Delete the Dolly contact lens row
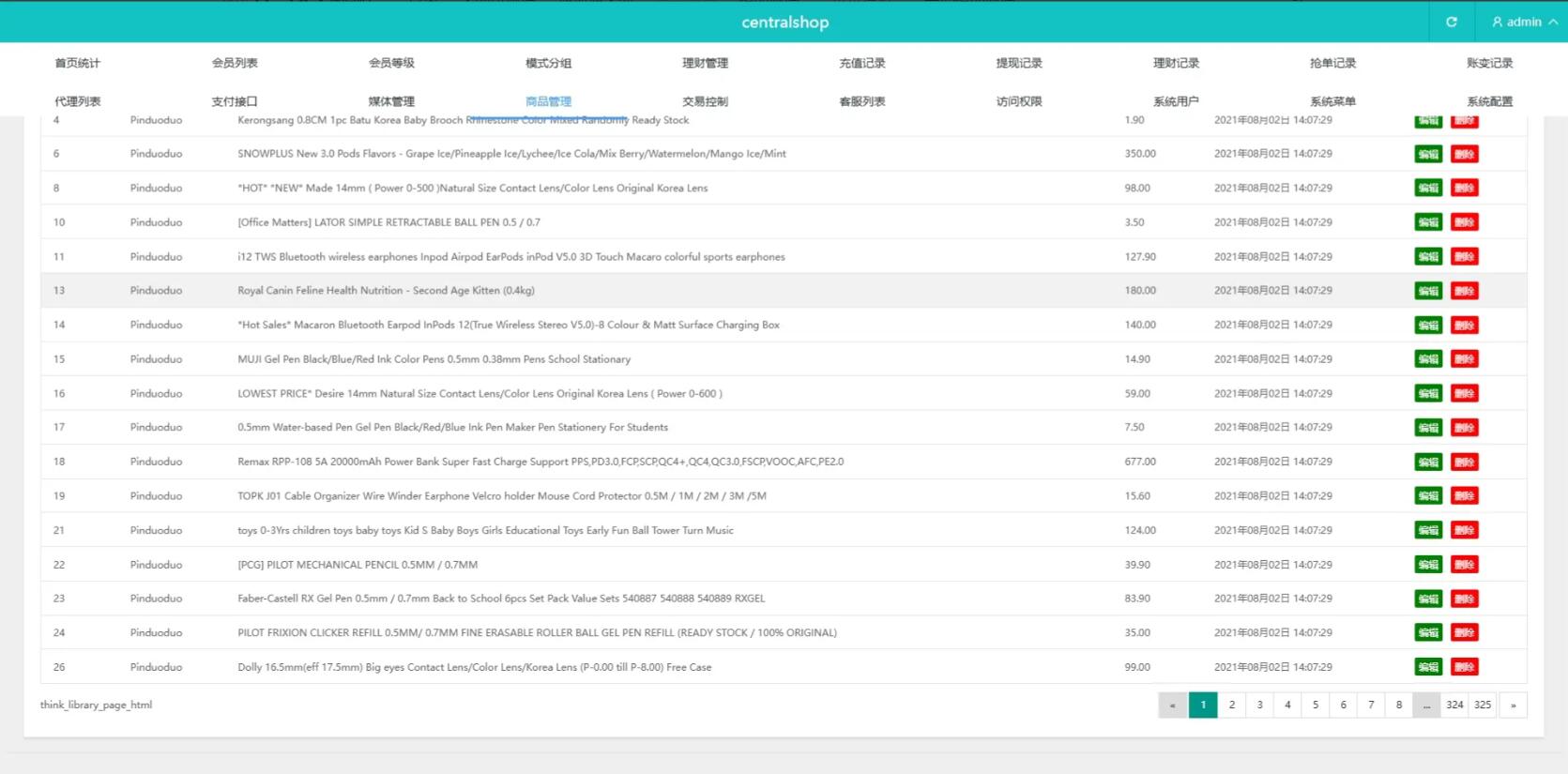Screen dimensions: 1568x774 1464,667
